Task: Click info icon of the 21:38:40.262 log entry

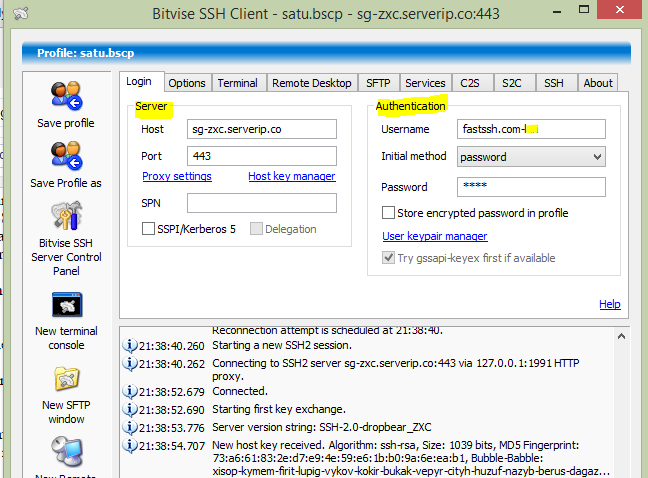Action: [130, 363]
